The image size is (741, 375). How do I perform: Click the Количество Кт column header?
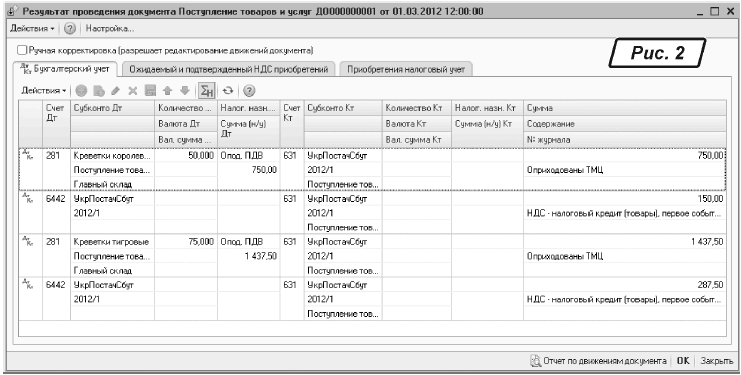416,108
